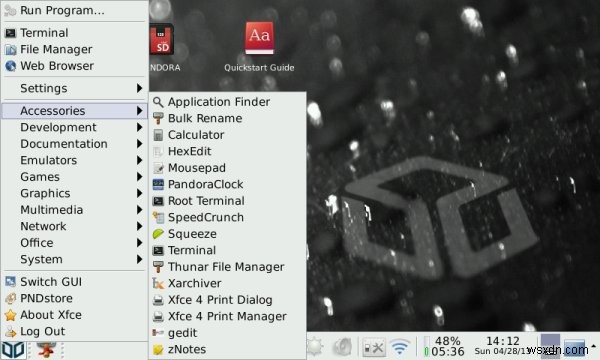The width and height of the screenshot is (600, 360).
Task: Click the Wi-Fi signal icon in panel
Action: (399, 347)
